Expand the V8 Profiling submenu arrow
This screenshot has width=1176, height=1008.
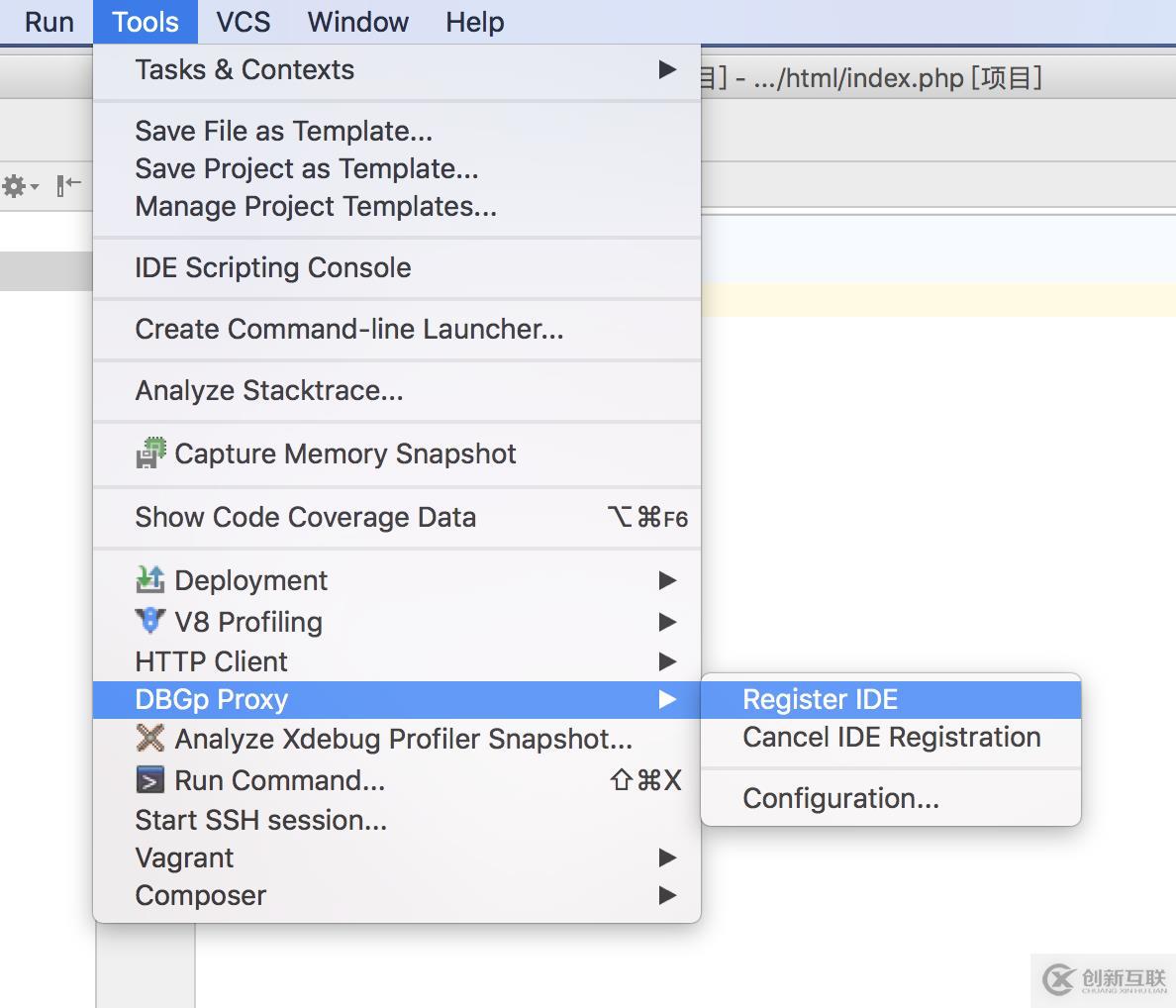click(667, 622)
